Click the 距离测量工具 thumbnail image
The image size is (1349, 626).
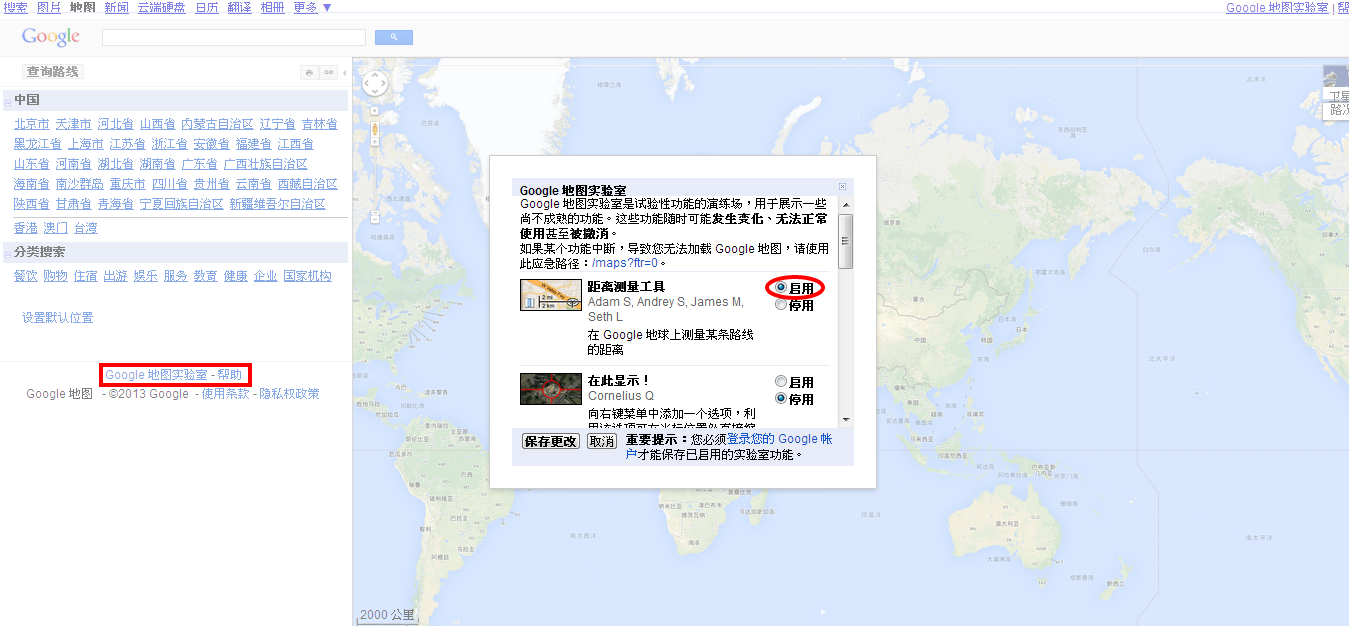[x=551, y=295]
